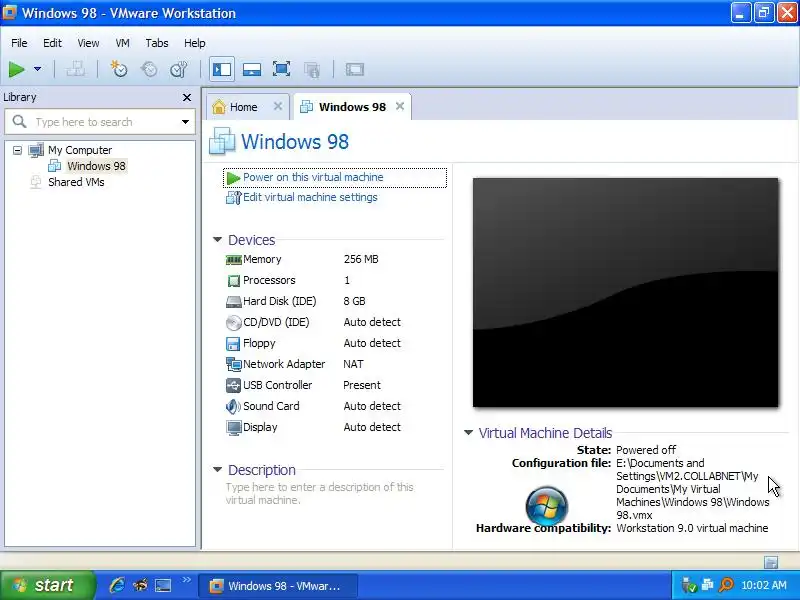This screenshot has height=600, width=800.
Task: Click the black VM screen preview
Action: coord(626,292)
